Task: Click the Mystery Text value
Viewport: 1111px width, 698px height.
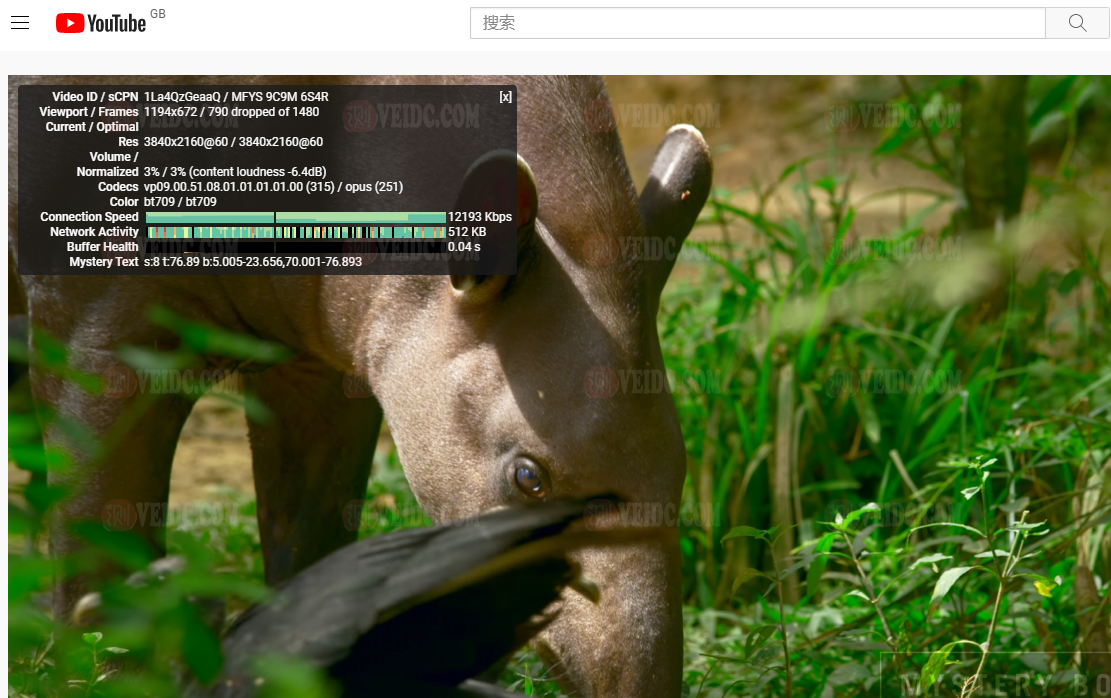Action: click(252, 262)
